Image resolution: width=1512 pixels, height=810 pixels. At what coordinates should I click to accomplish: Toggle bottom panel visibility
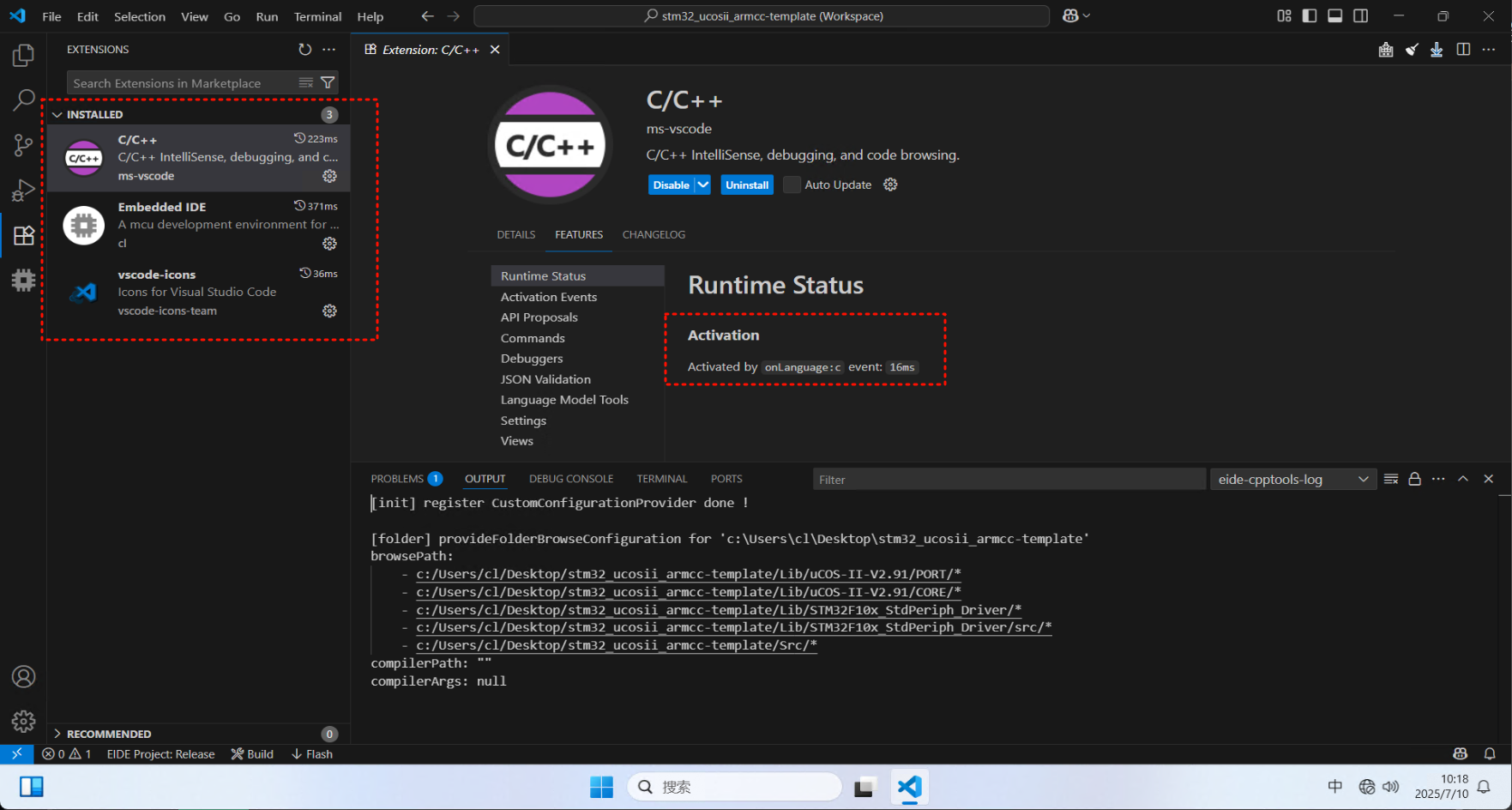pos(1335,16)
